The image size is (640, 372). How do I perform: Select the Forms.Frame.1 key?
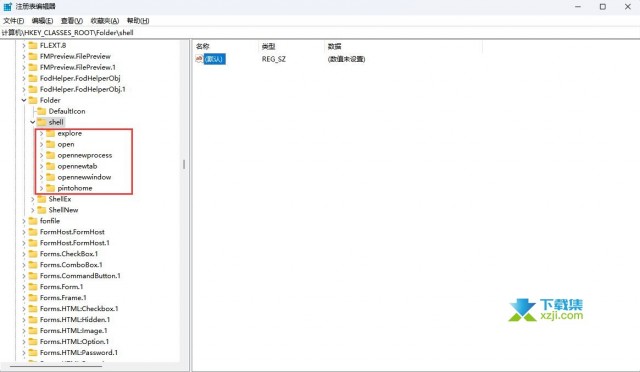tap(63, 298)
